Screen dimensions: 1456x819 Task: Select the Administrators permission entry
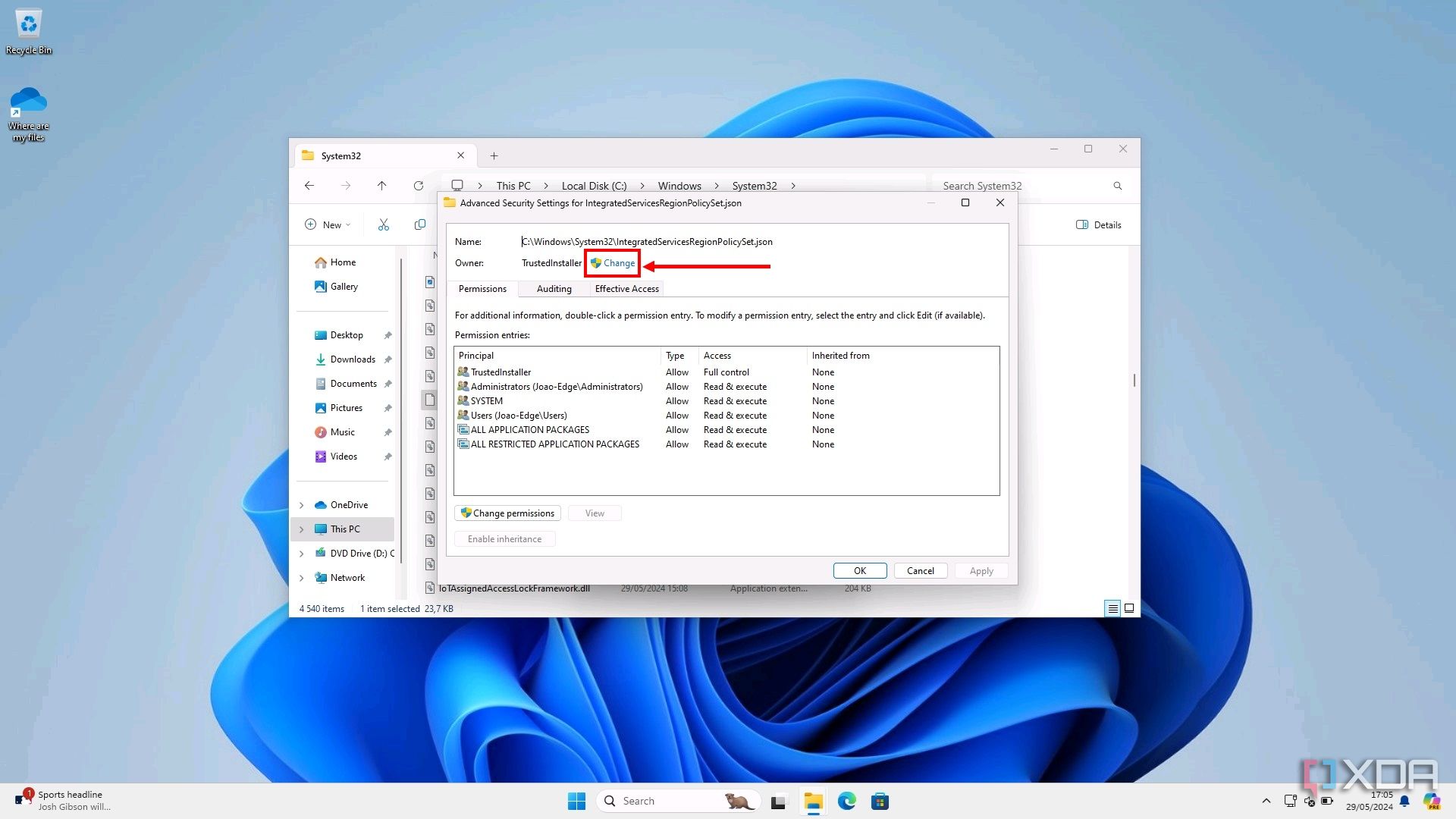pyautogui.click(x=556, y=386)
